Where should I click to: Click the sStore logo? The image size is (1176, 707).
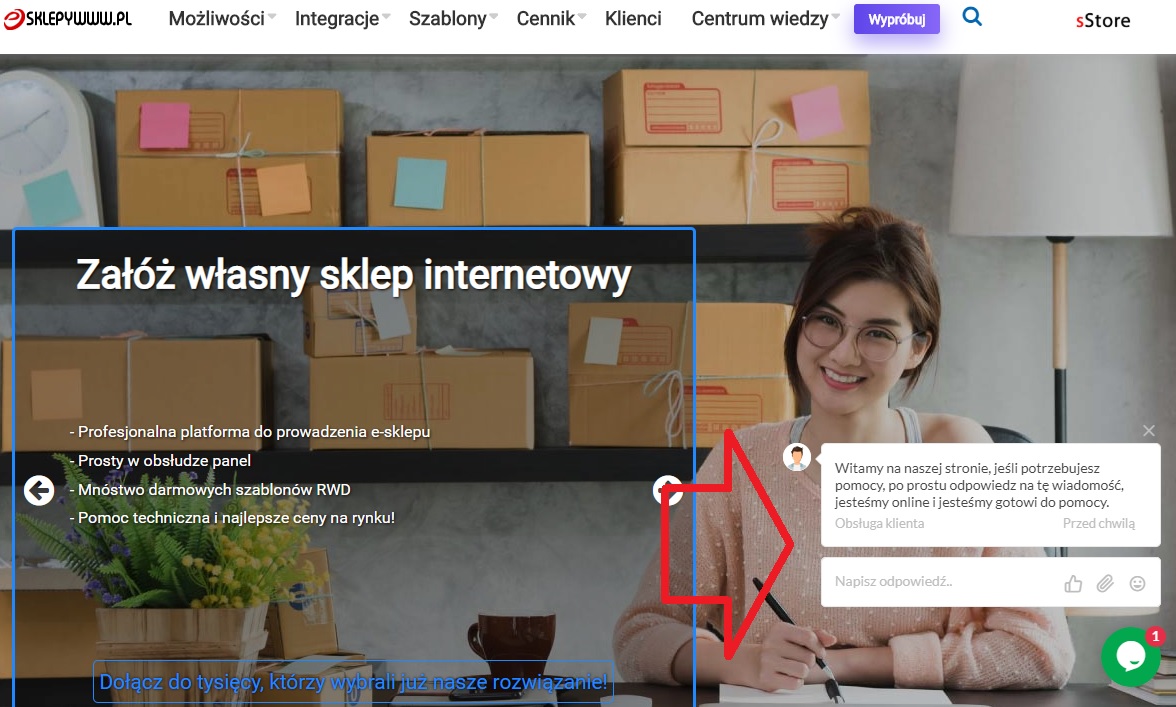[x=1102, y=21]
